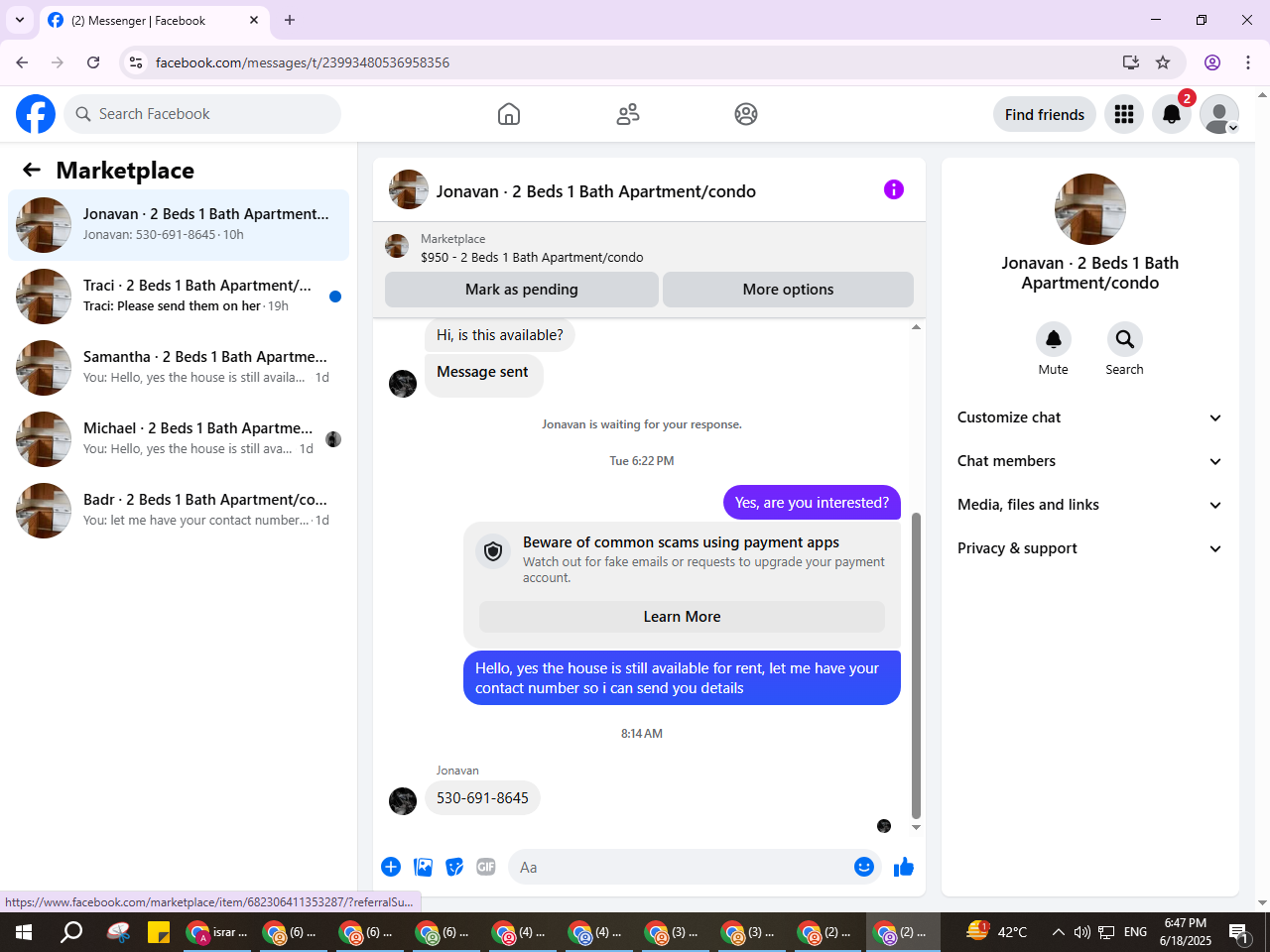Open Traci conversation in Marketplace list
Viewport: 1270px width, 952px height.
coord(179,297)
